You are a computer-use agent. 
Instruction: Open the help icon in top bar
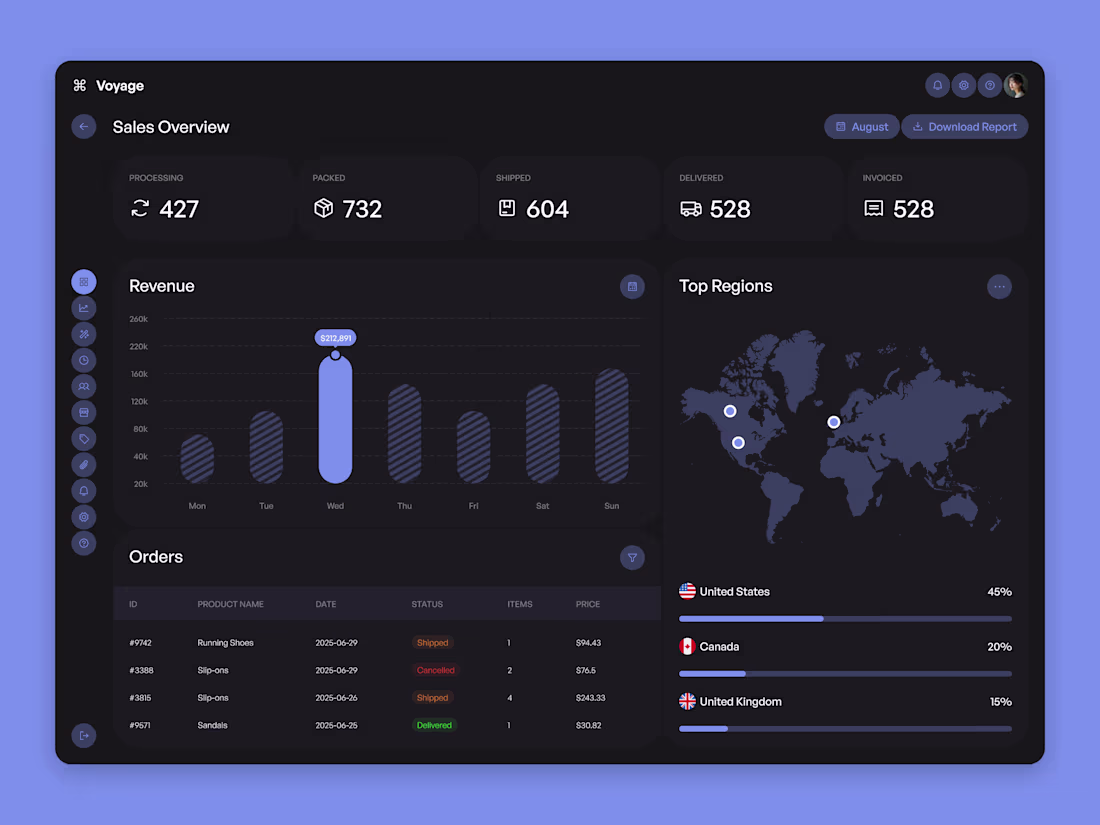(x=989, y=85)
